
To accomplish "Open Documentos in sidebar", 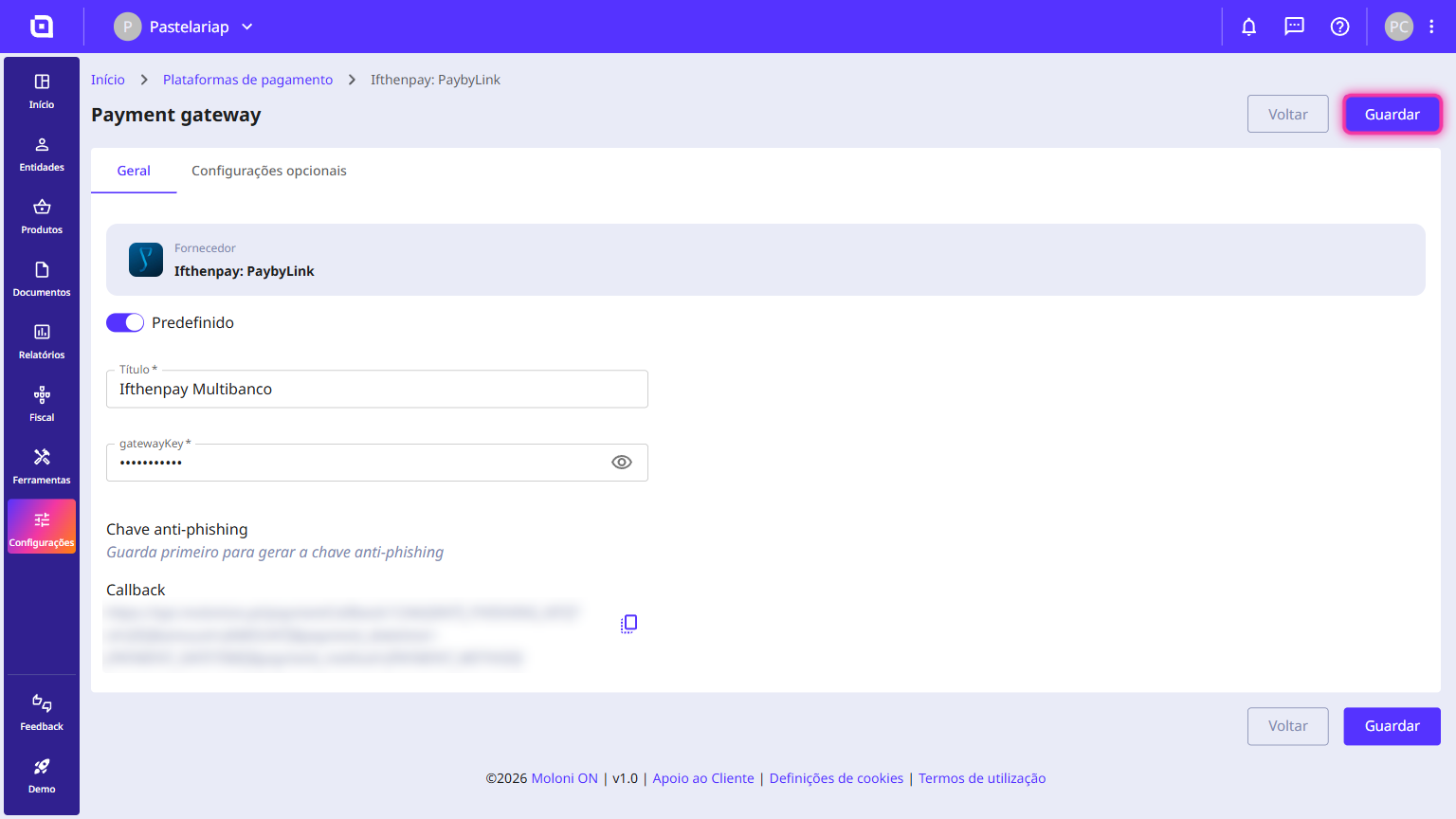I will pyautogui.click(x=42, y=280).
